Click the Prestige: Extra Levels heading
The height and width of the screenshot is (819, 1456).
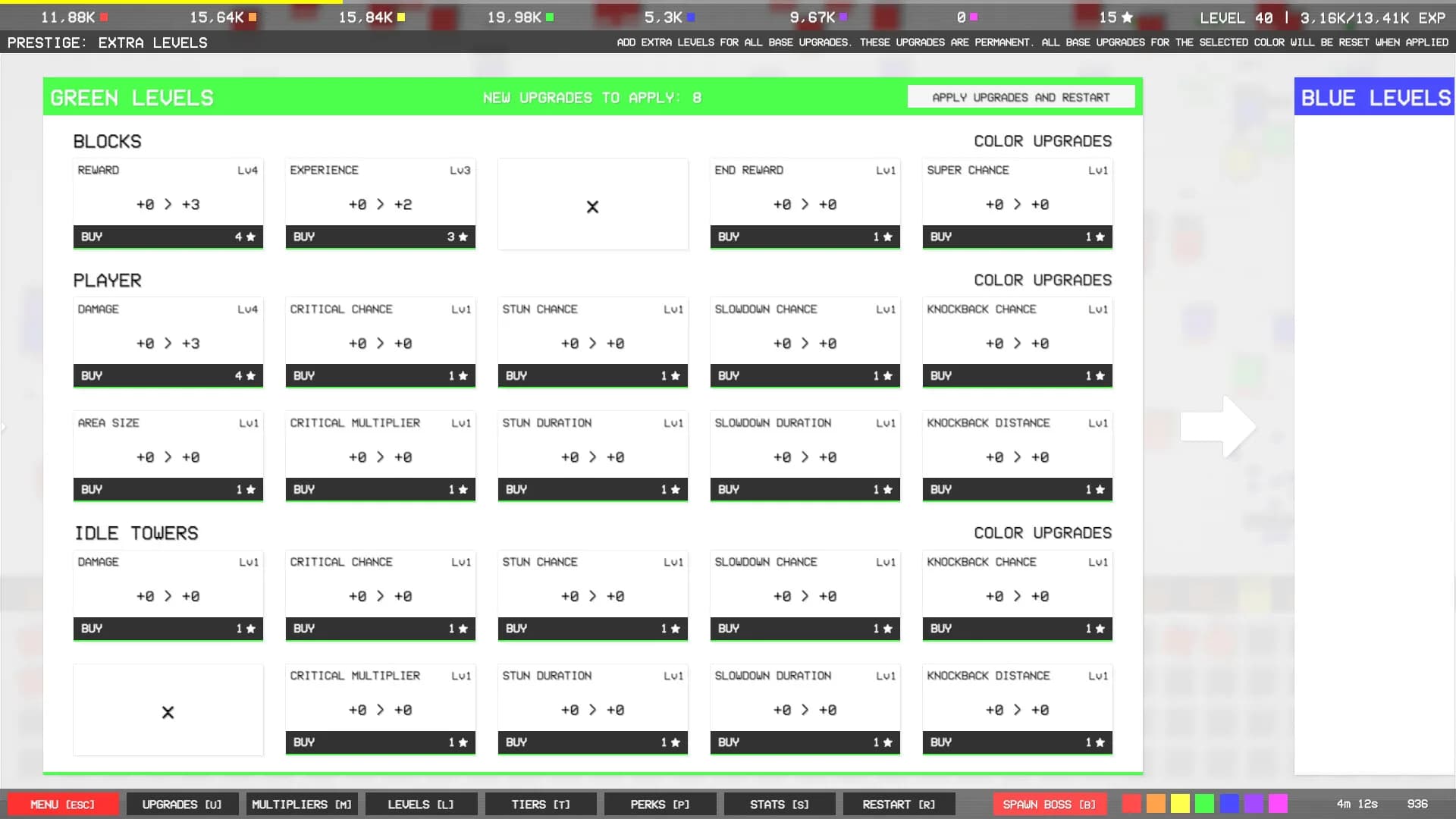107,42
